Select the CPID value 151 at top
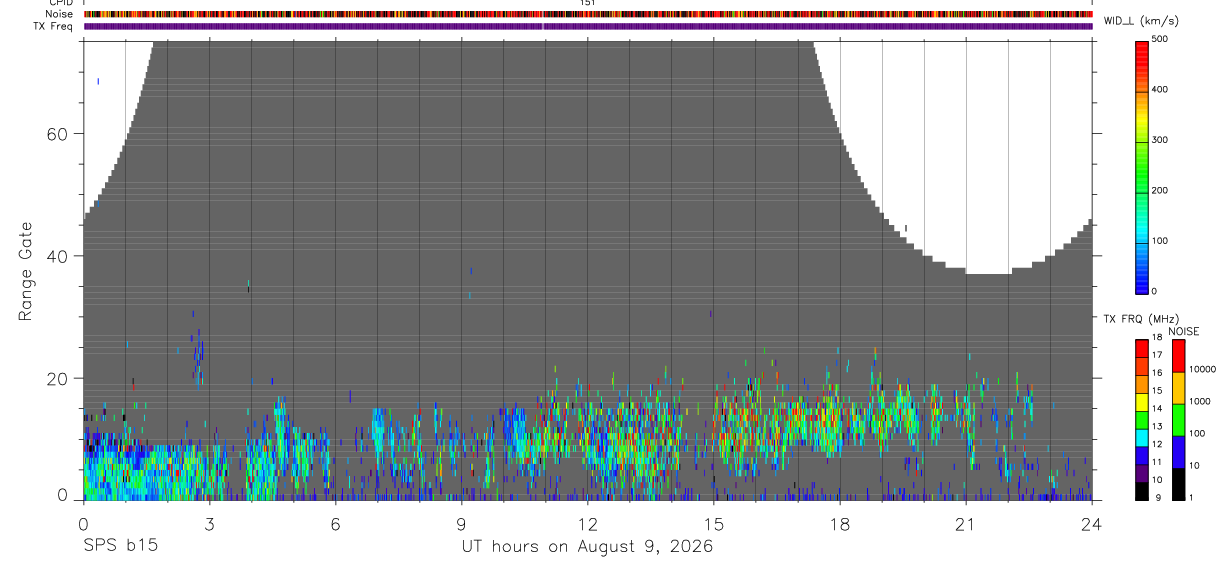 tap(587, 3)
